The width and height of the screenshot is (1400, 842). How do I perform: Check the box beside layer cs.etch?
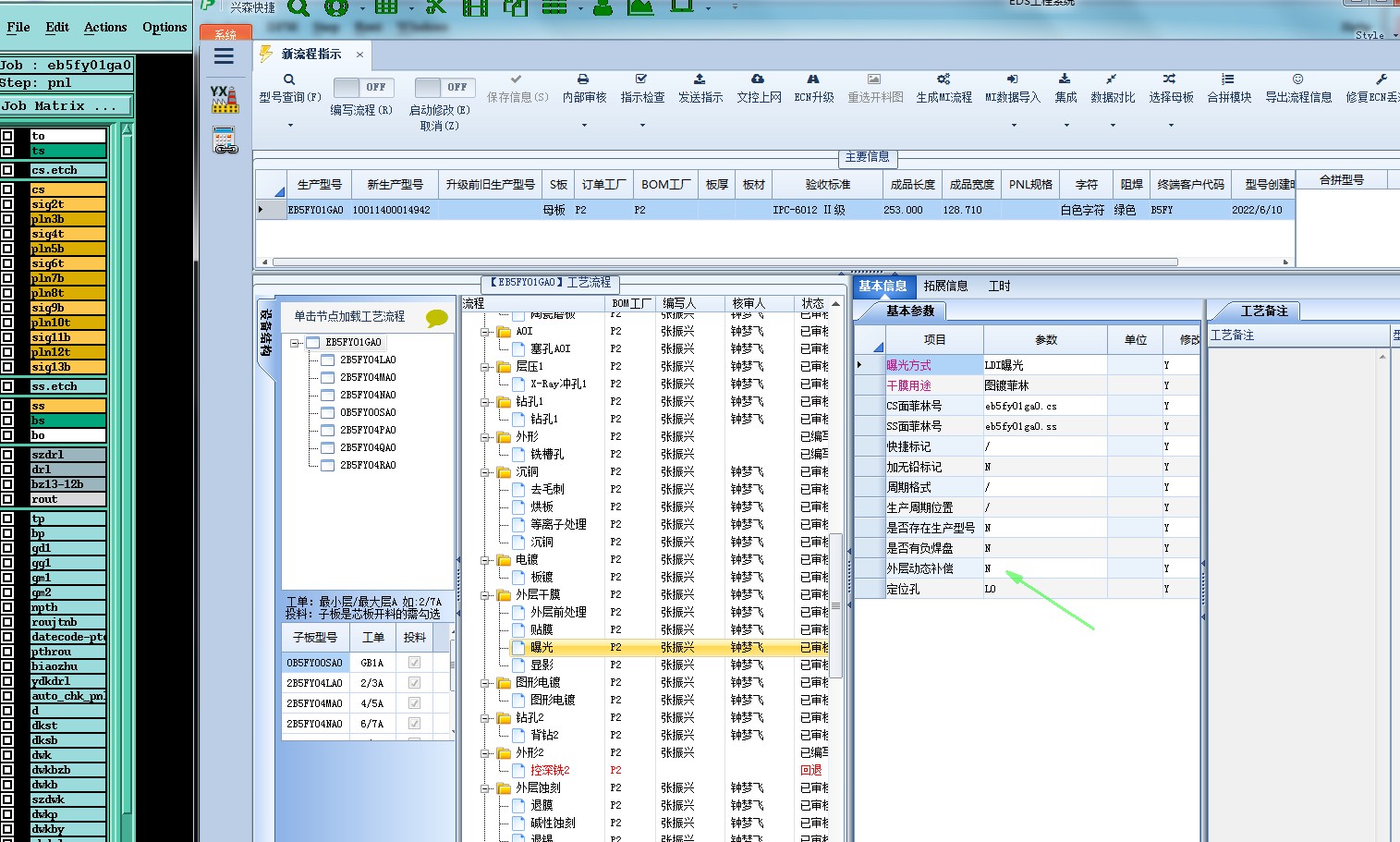click(7, 170)
